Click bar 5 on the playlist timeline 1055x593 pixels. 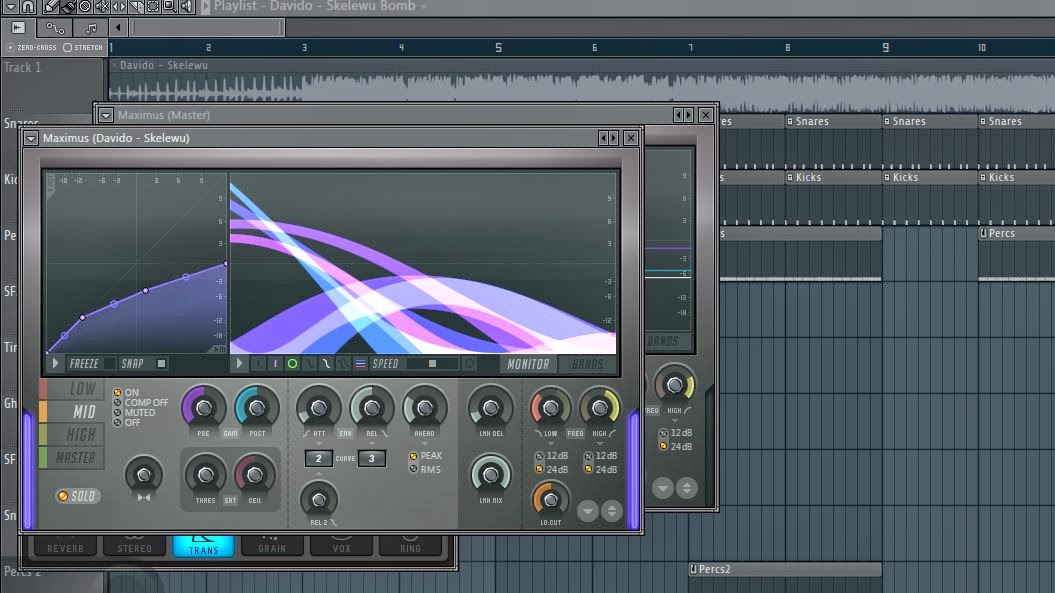[498, 48]
